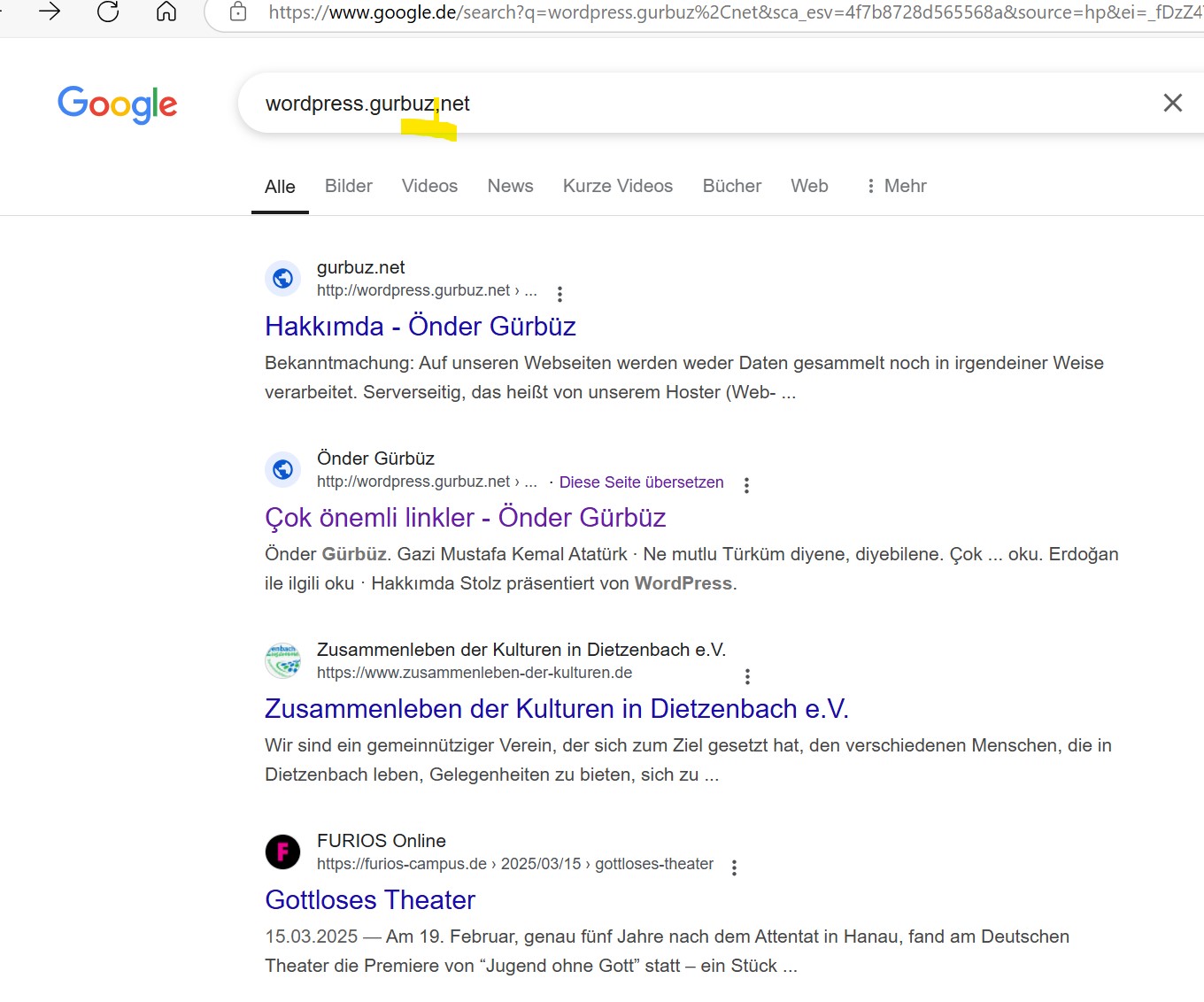Click Diese Seite übersetzen link
The height and width of the screenshot is (1002, 1204).
[641, 482]
